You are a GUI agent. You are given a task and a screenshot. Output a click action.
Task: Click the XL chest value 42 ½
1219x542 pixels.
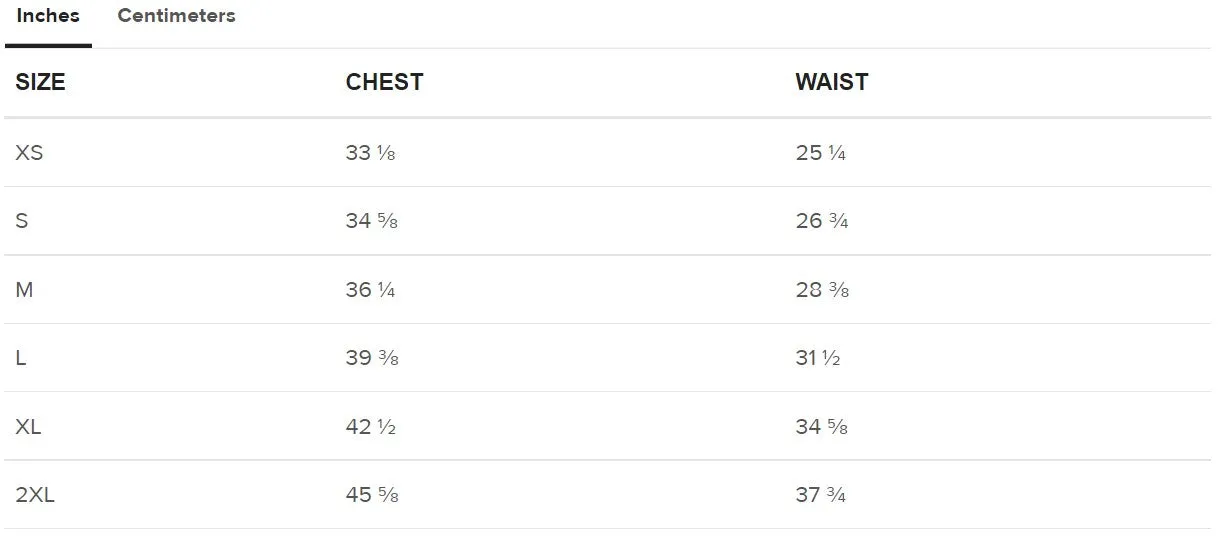pos(371,427)
